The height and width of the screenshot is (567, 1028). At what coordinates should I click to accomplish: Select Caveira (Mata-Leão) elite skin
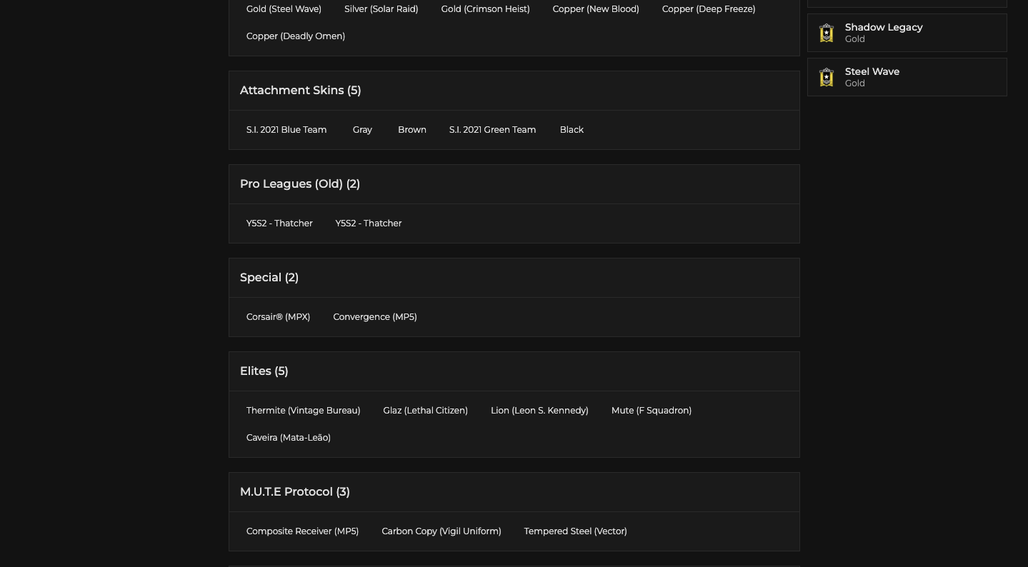click(288, 437)
